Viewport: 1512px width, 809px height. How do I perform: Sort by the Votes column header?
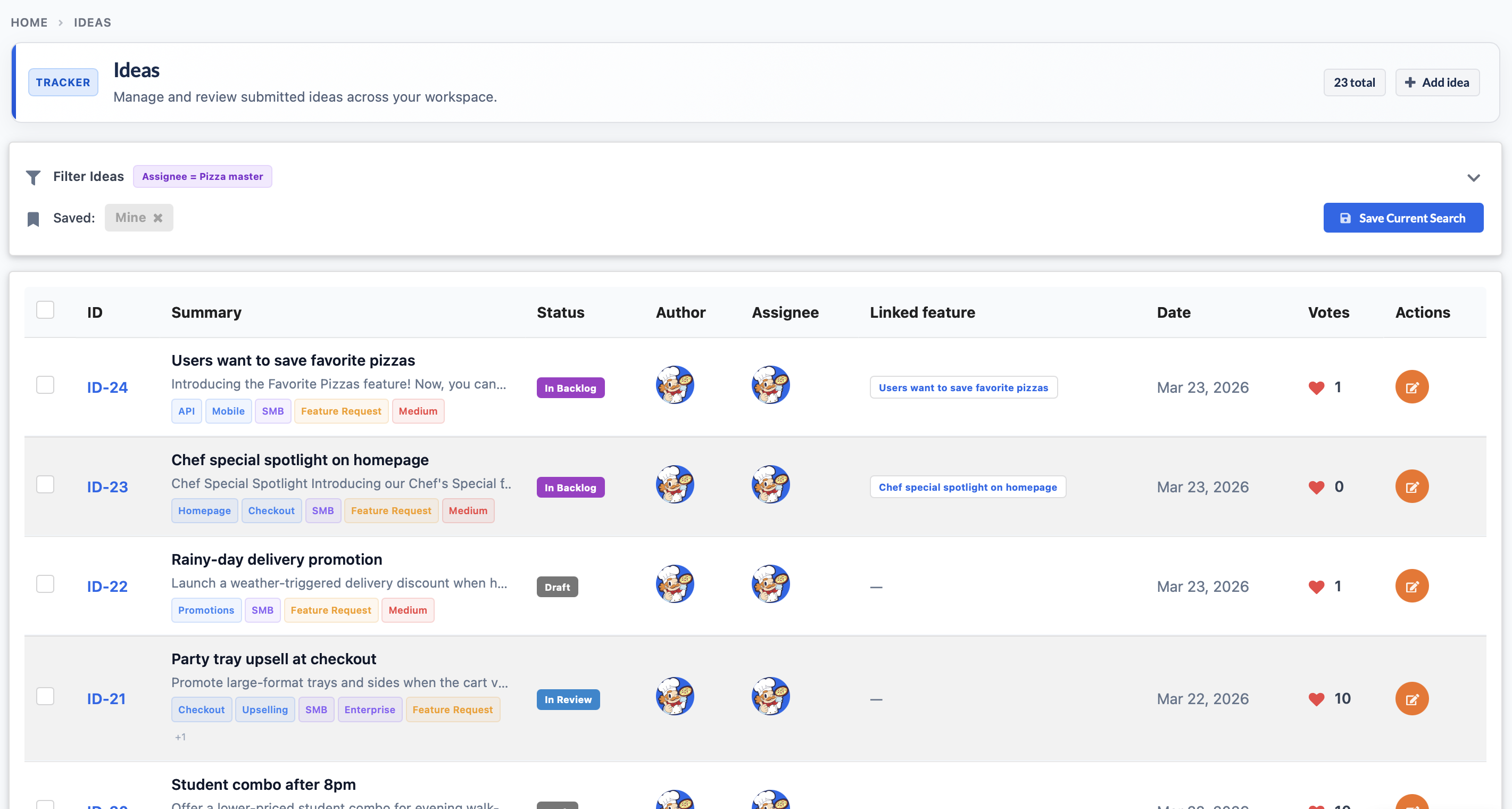(1328, 312)
